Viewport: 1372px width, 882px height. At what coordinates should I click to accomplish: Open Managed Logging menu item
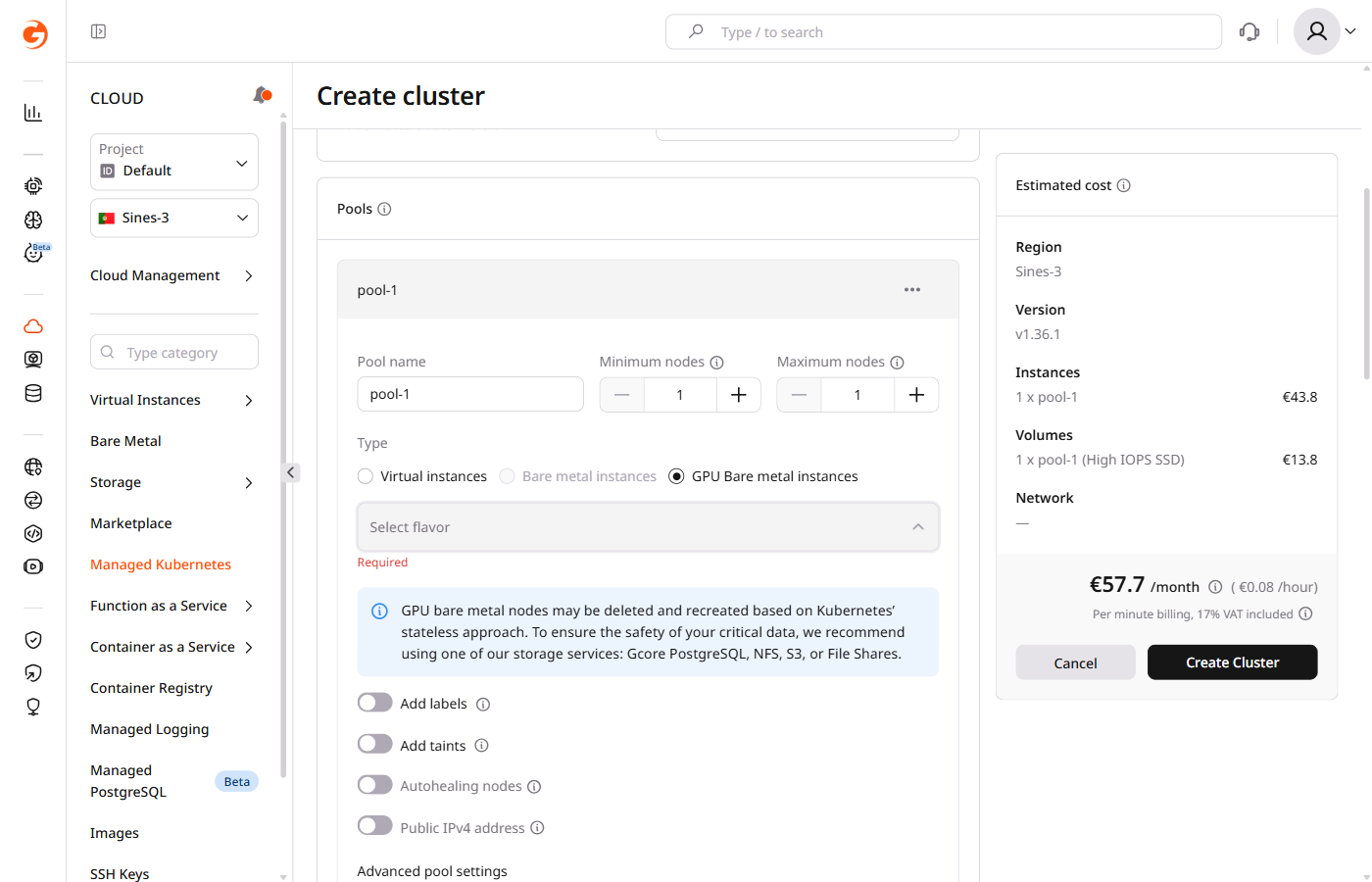[149, 729]
